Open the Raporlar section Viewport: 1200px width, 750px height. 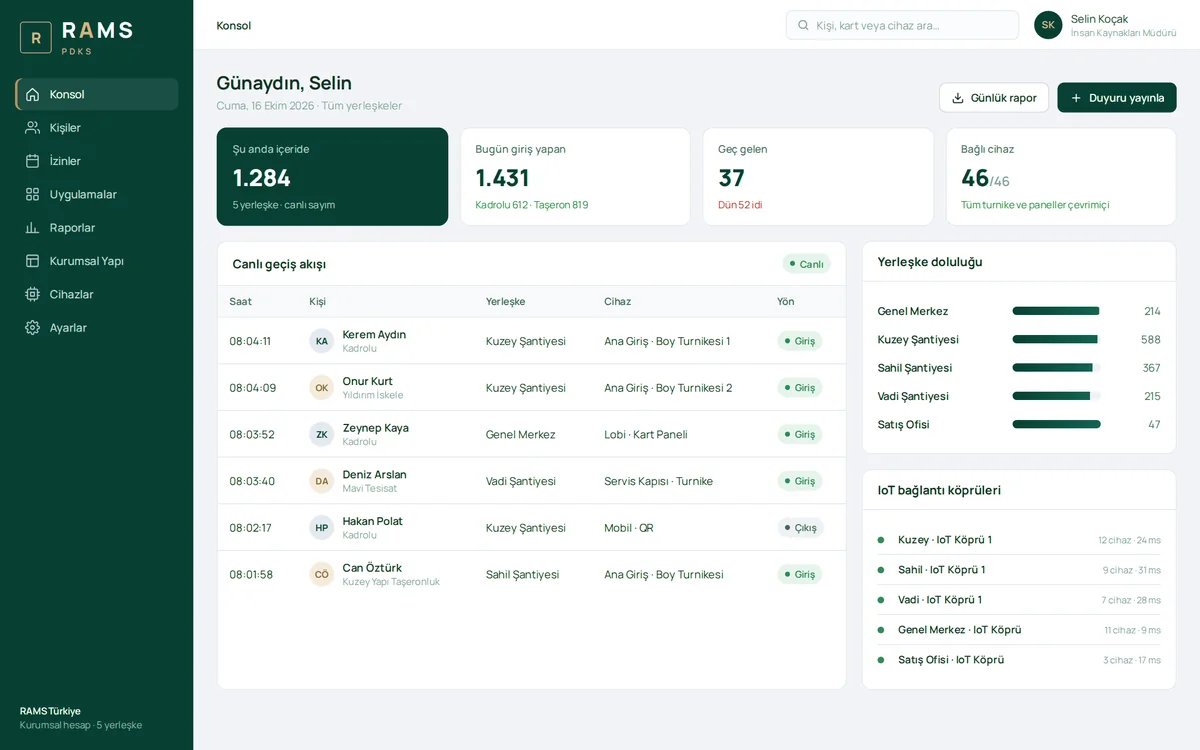[x=97, y=227]
